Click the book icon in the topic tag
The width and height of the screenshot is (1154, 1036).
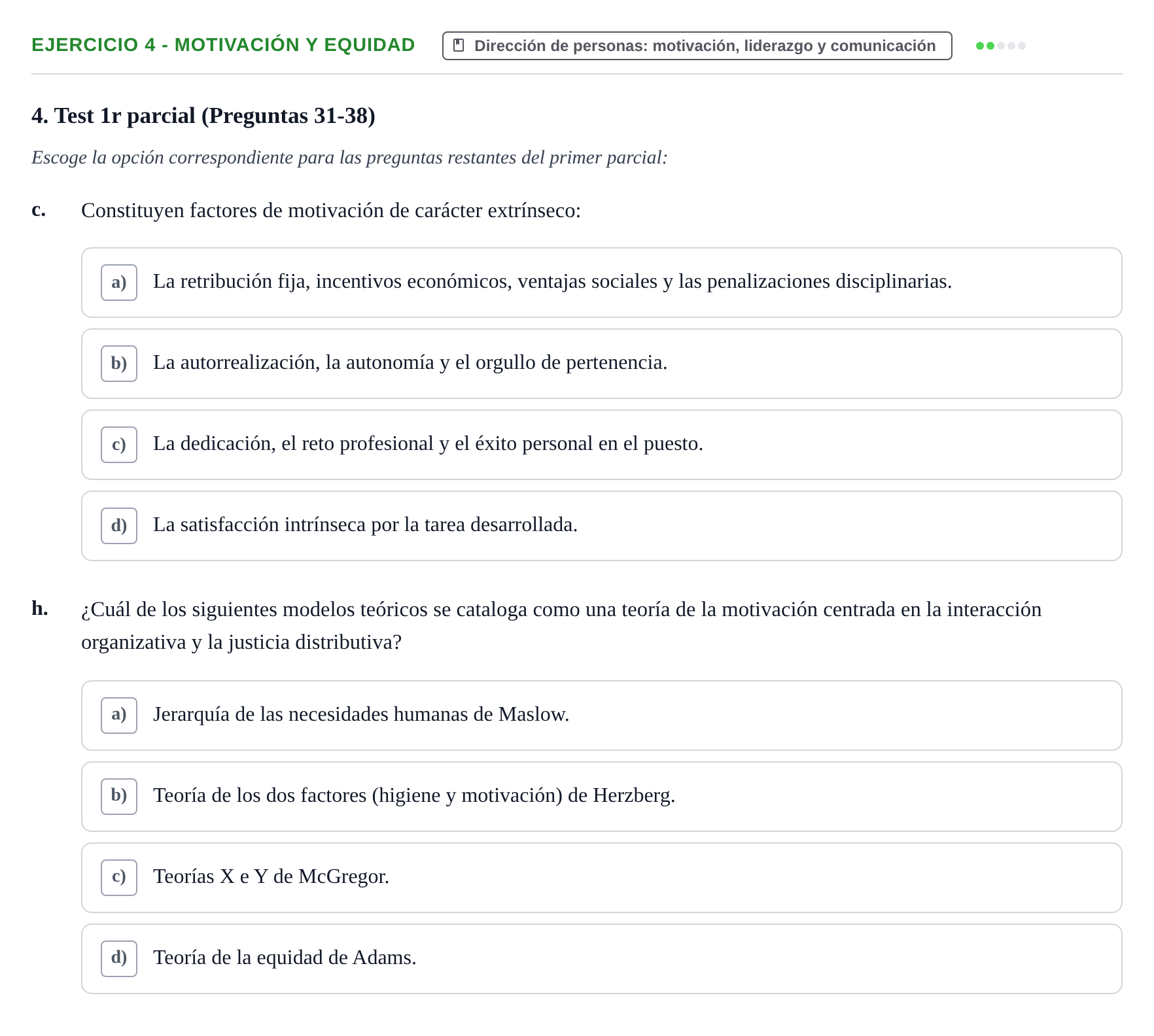point(459,46)
